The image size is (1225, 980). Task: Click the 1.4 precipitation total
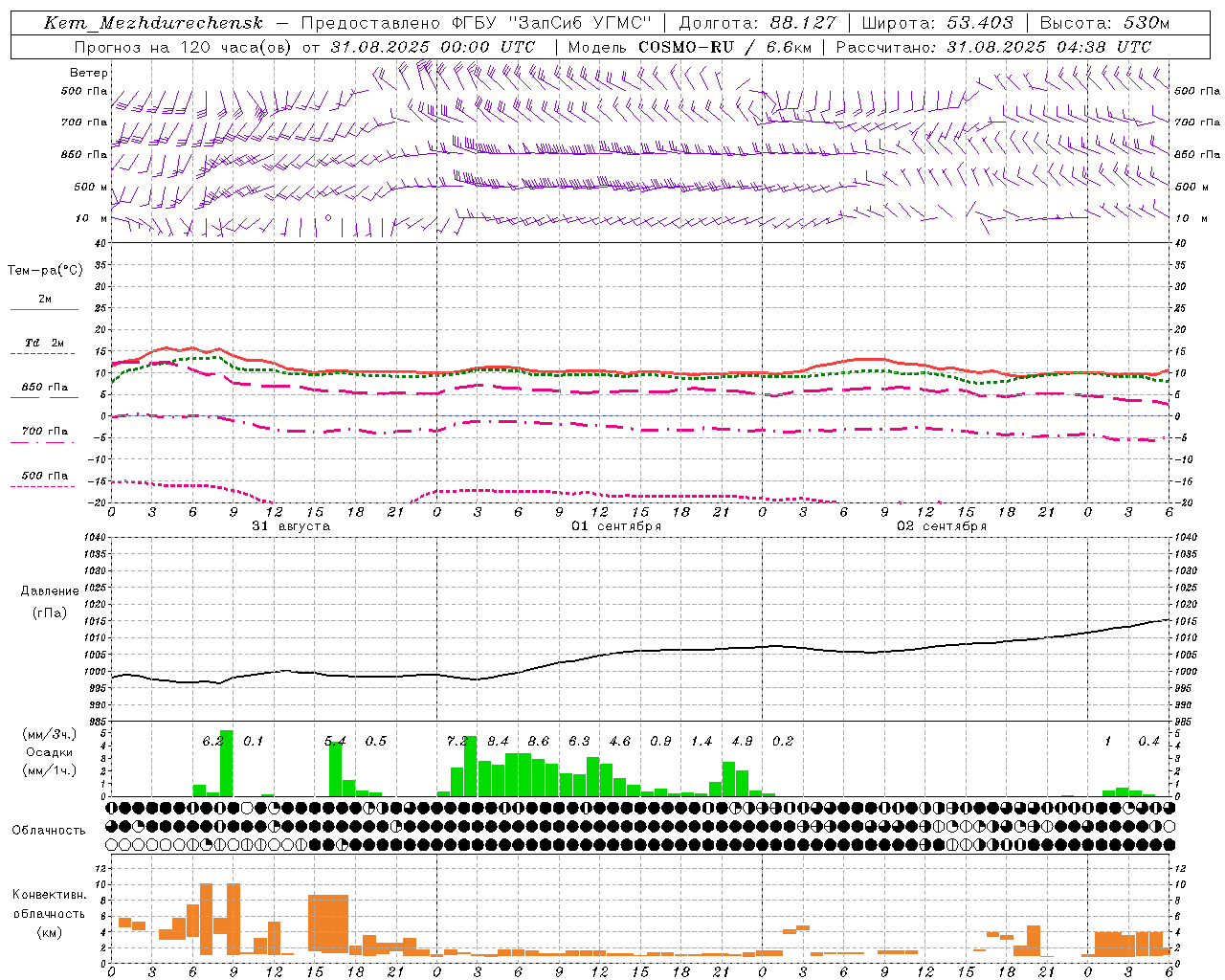point(702,742)
